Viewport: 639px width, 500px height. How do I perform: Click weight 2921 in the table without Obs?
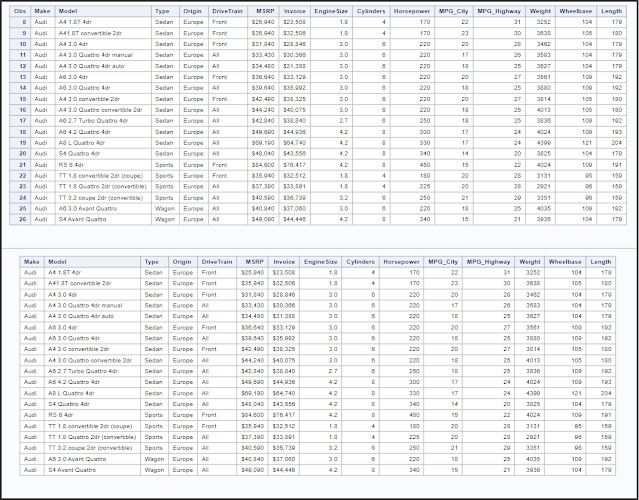[x=533, y=437]
